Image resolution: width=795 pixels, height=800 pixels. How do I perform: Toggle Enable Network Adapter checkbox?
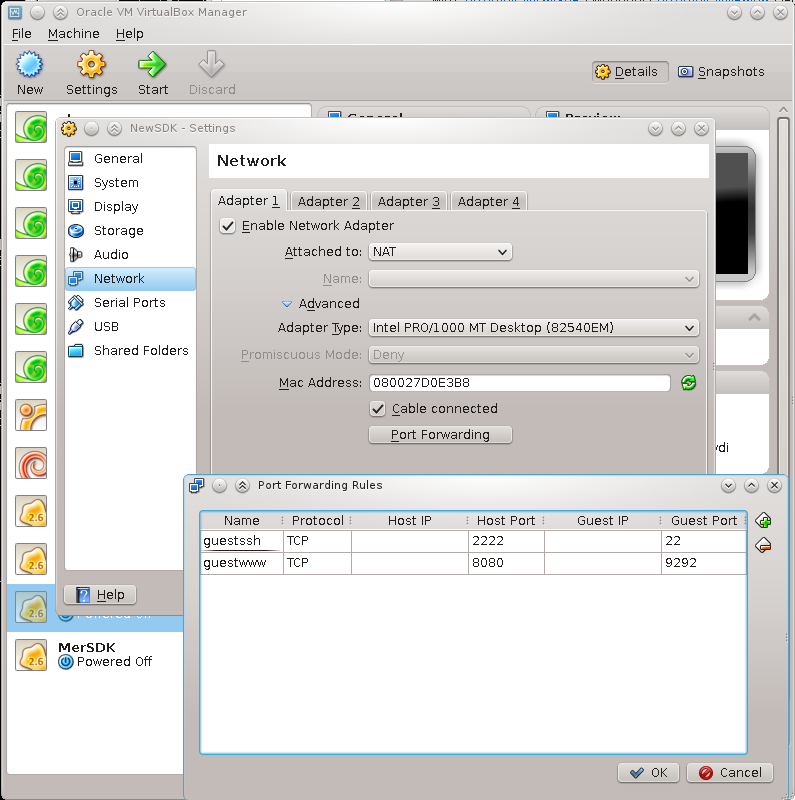(228, 226)
